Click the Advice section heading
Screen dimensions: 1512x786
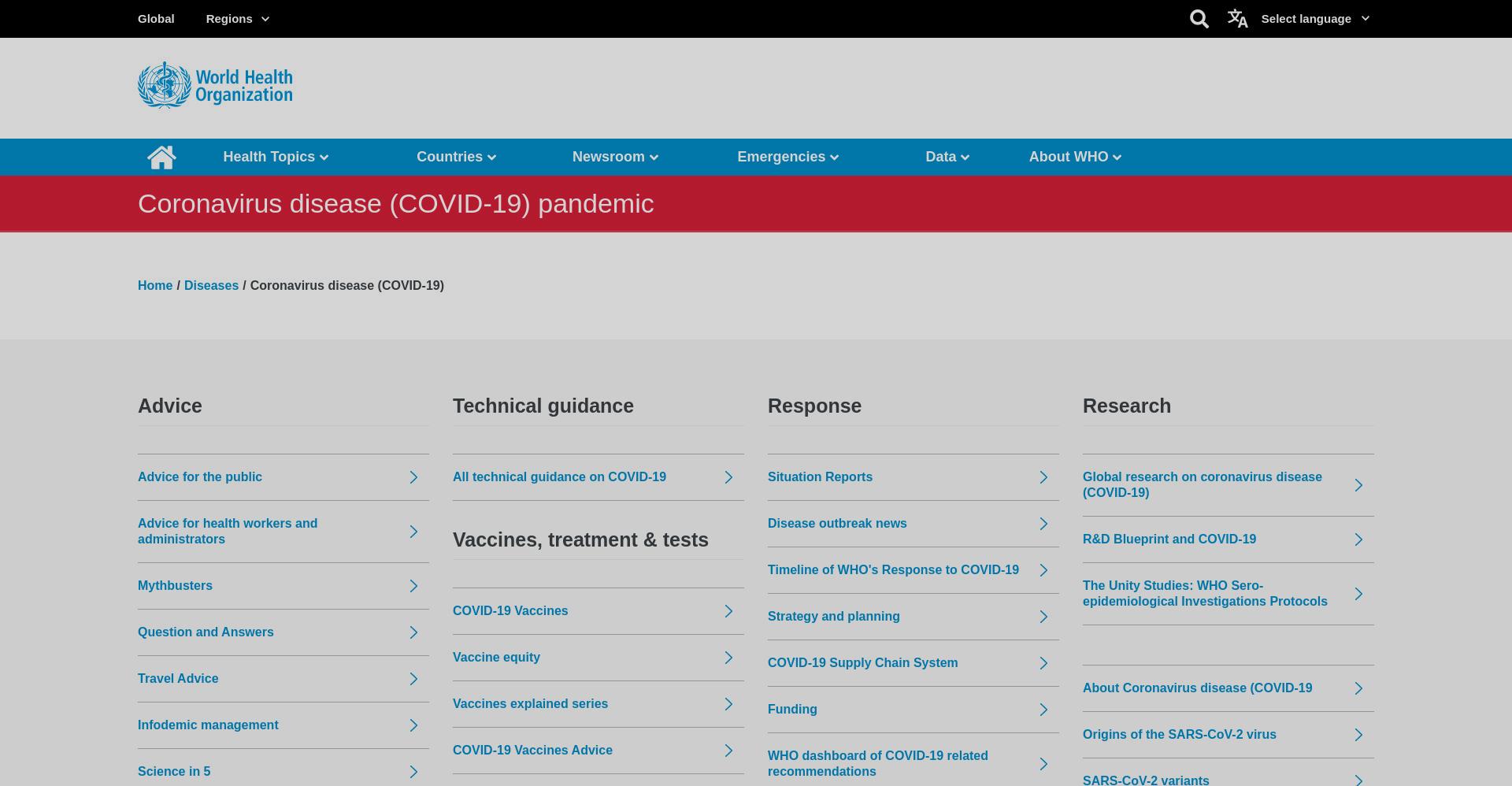(x=170, y=406)
